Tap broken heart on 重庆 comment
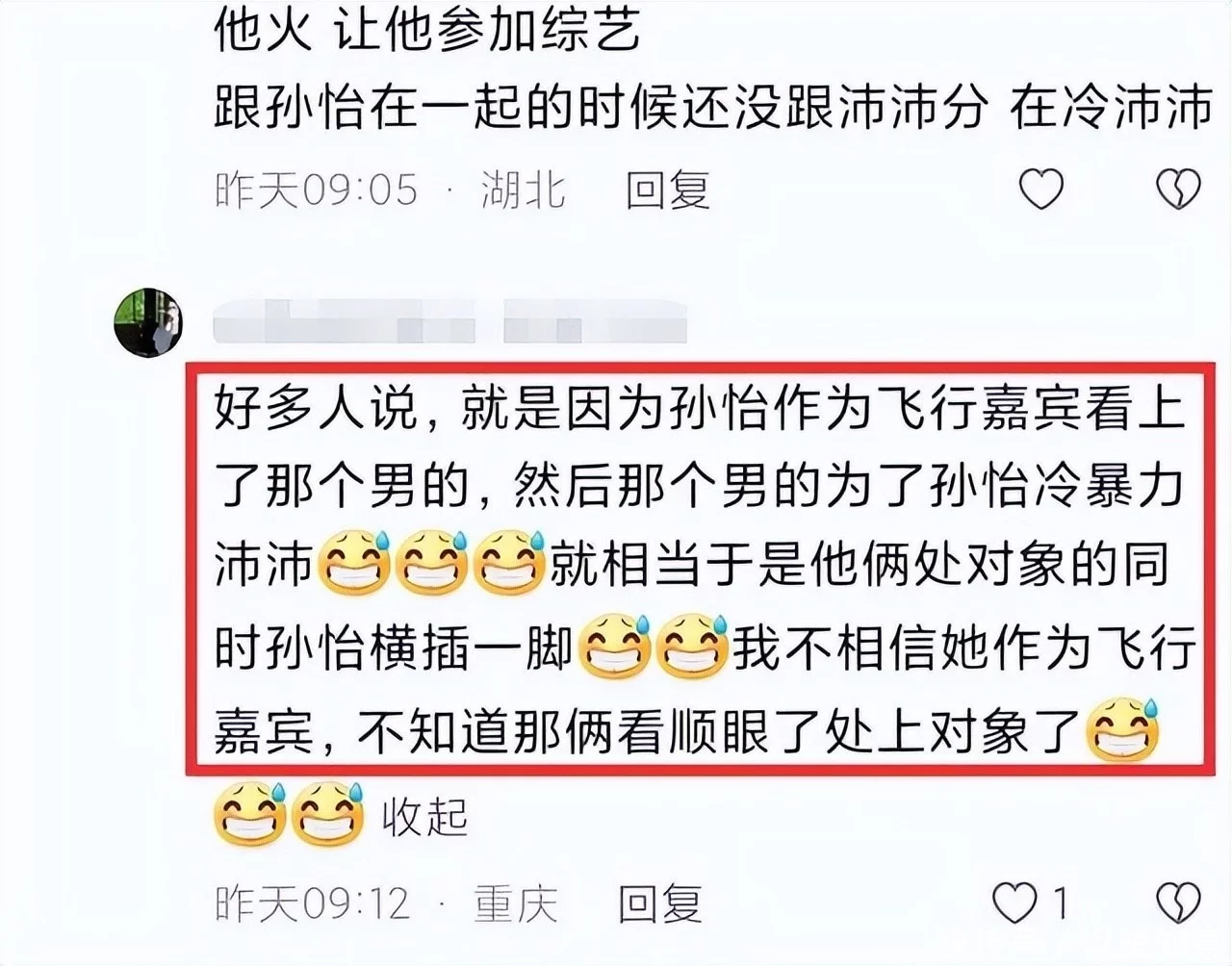The width and height of the screenshot is (1232, 966). point(1179,902)
